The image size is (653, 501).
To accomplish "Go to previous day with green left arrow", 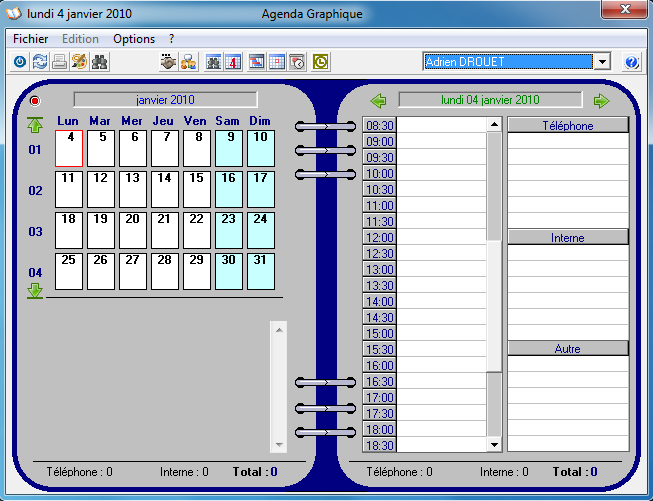I will pyautogui.click(x=379, y=100).
